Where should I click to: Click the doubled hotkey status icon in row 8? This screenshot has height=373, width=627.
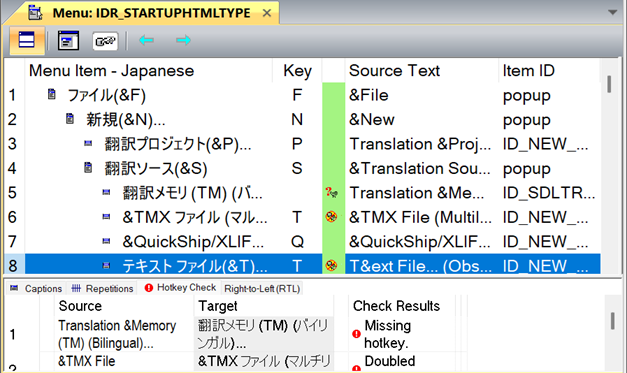click(331, 265)
